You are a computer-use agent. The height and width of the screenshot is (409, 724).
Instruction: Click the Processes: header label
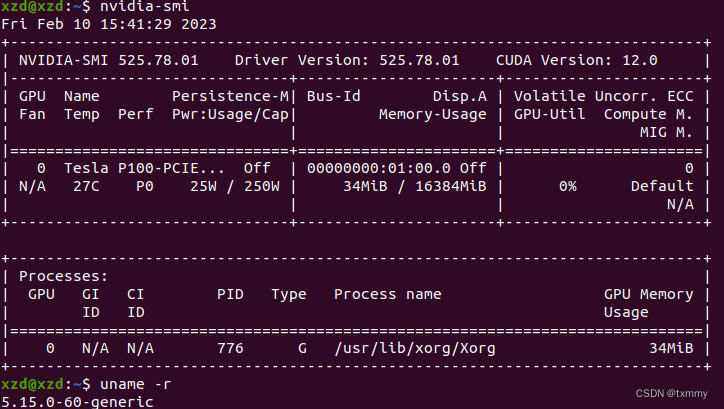tap(63, 276)
